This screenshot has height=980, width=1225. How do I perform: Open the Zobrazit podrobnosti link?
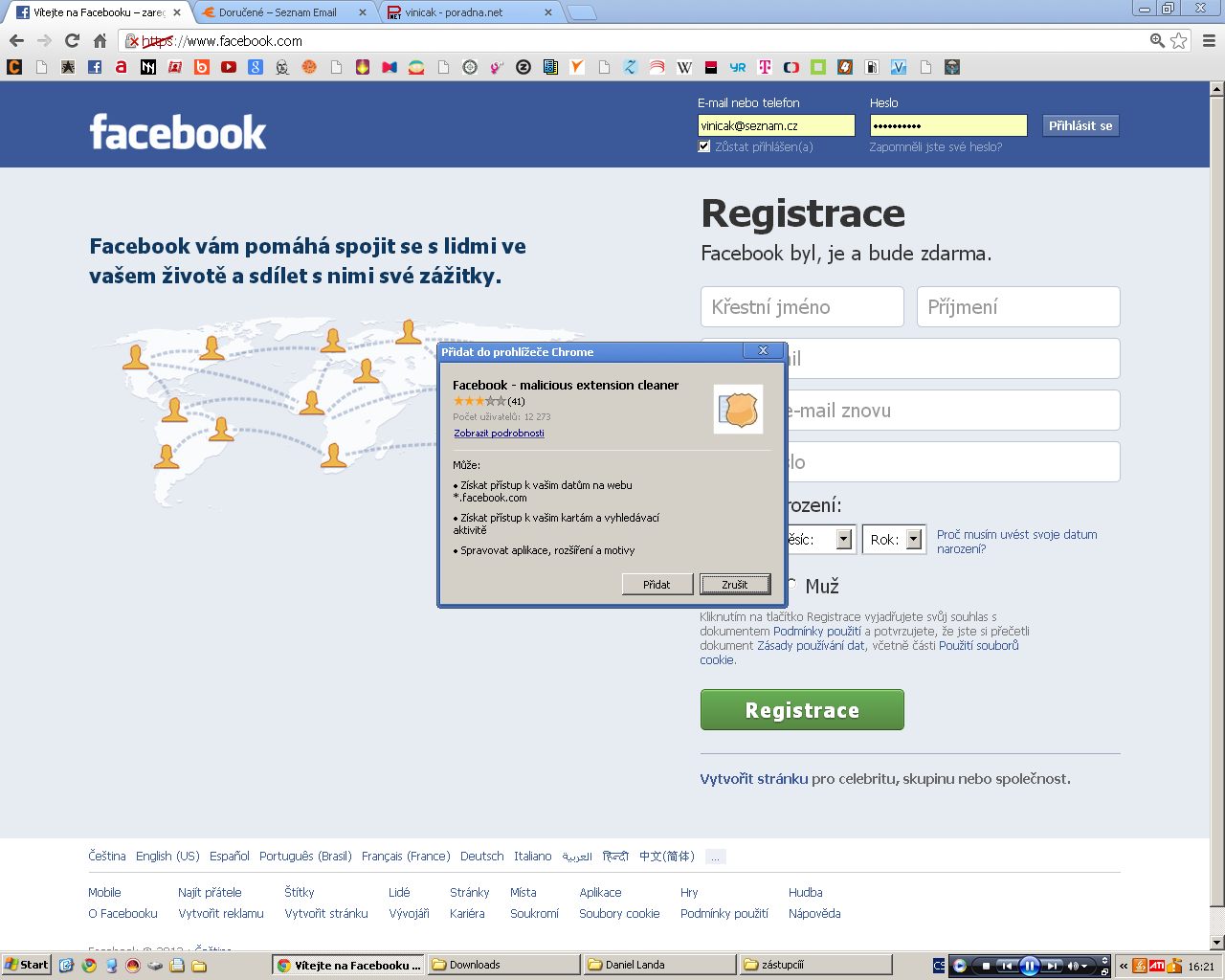[499, 434]
